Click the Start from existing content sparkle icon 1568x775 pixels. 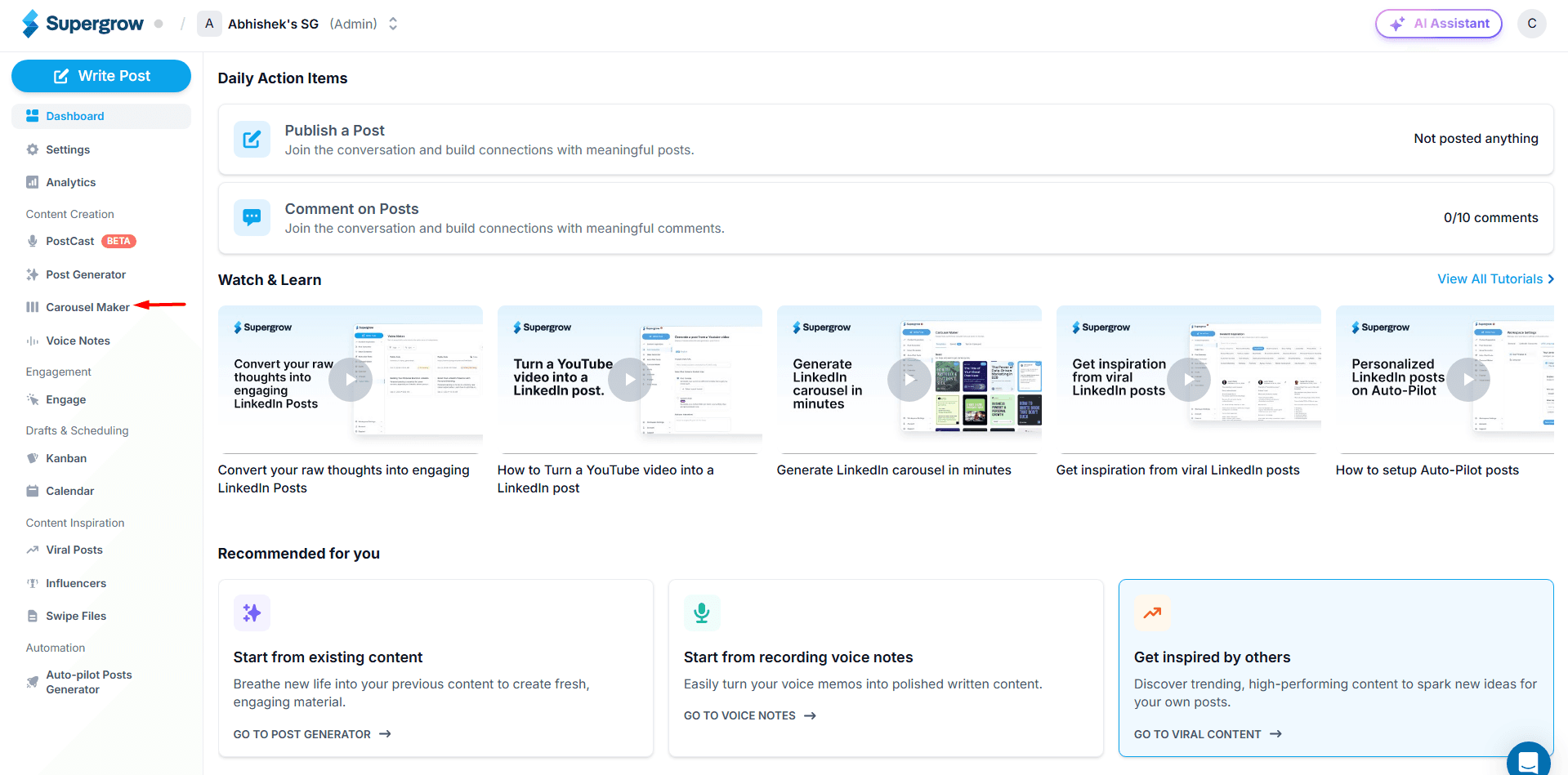tap(252, 612)
